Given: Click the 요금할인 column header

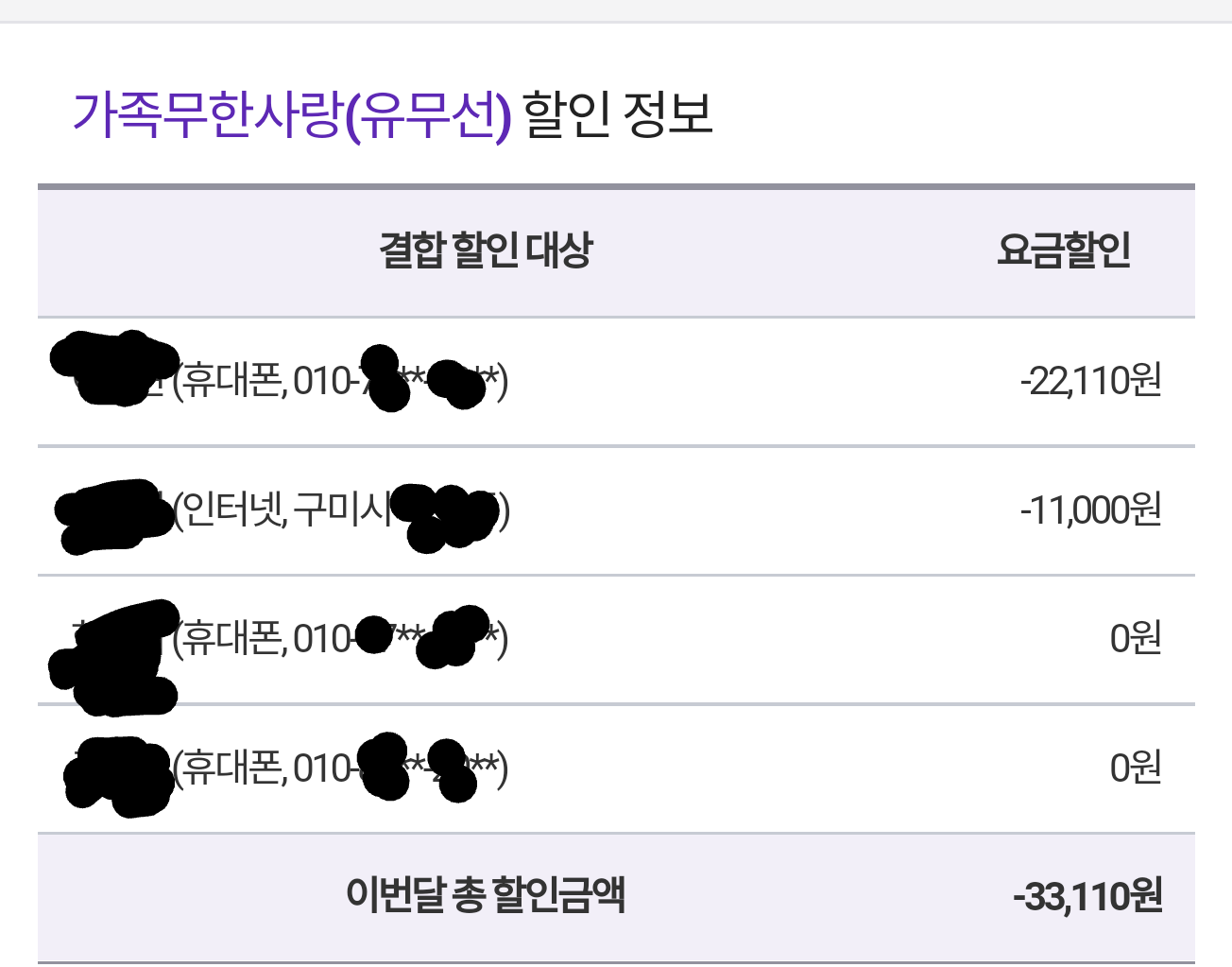Looking at the screenshot, I should [1064, 251].
